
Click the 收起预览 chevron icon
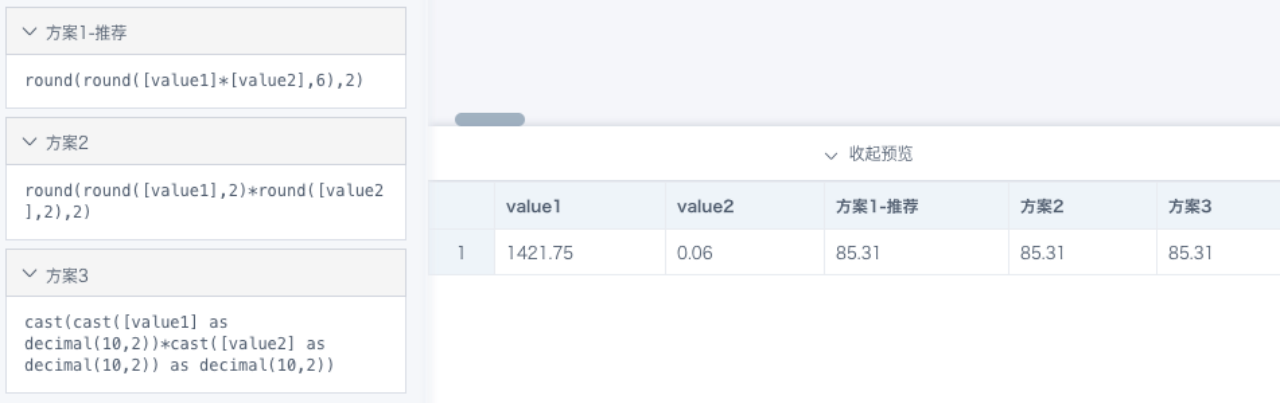832,155
